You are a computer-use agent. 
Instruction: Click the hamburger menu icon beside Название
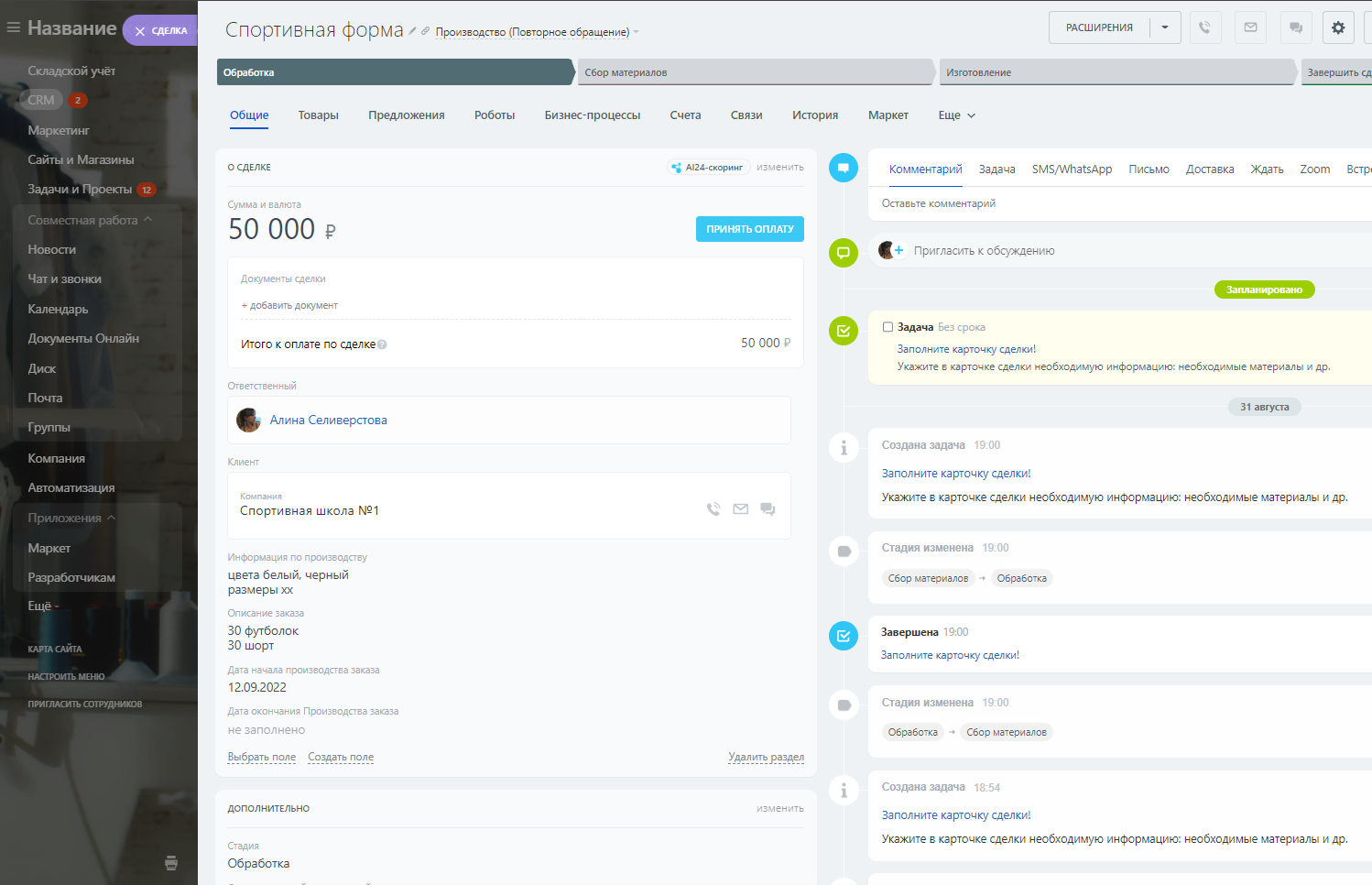coord(13,27)
